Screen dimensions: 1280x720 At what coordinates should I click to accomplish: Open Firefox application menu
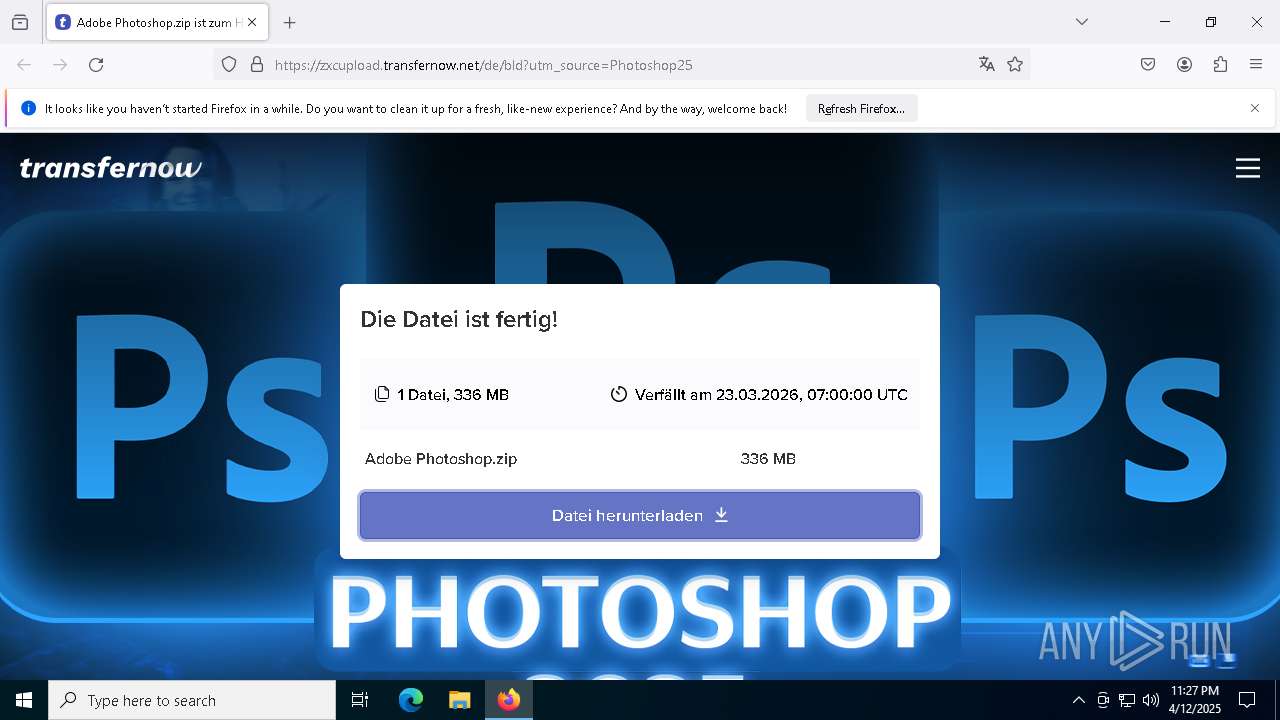pyautogui.click(x=1256, y=65)
